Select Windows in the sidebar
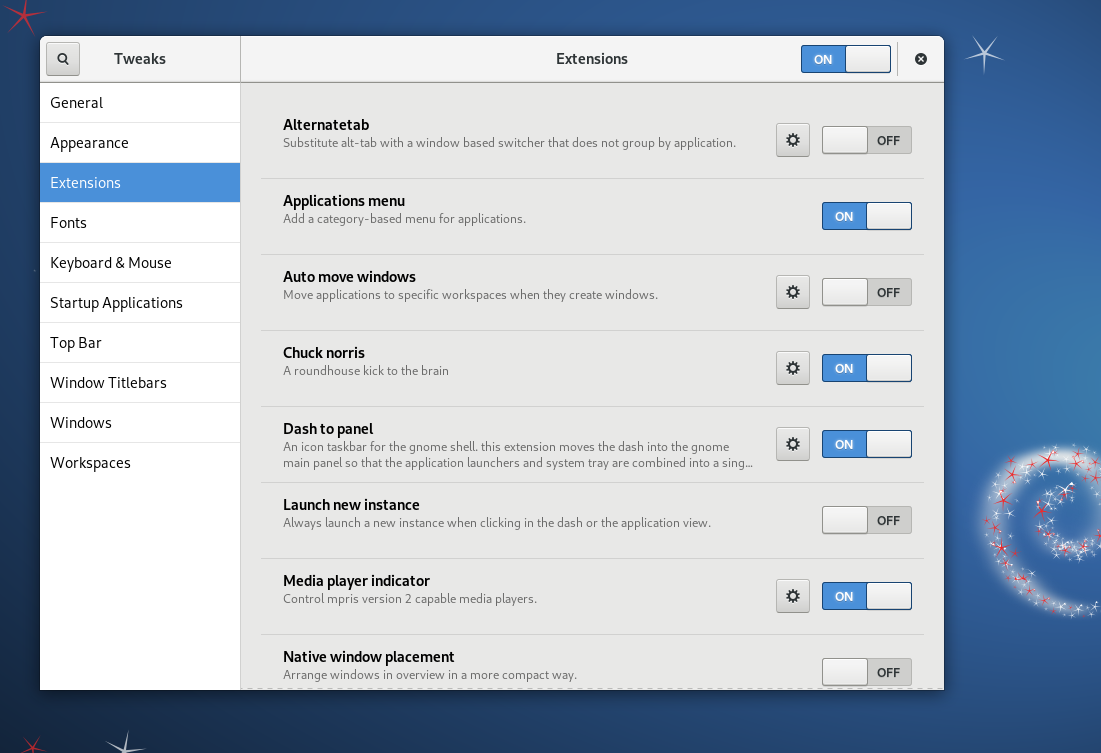This screenshot has width=1101, height=753. pos(140,423)
